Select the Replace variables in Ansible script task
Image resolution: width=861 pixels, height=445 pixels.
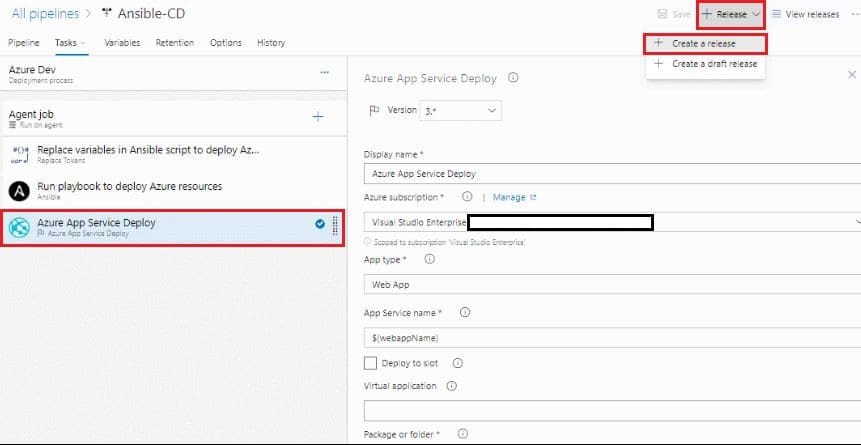174,154
